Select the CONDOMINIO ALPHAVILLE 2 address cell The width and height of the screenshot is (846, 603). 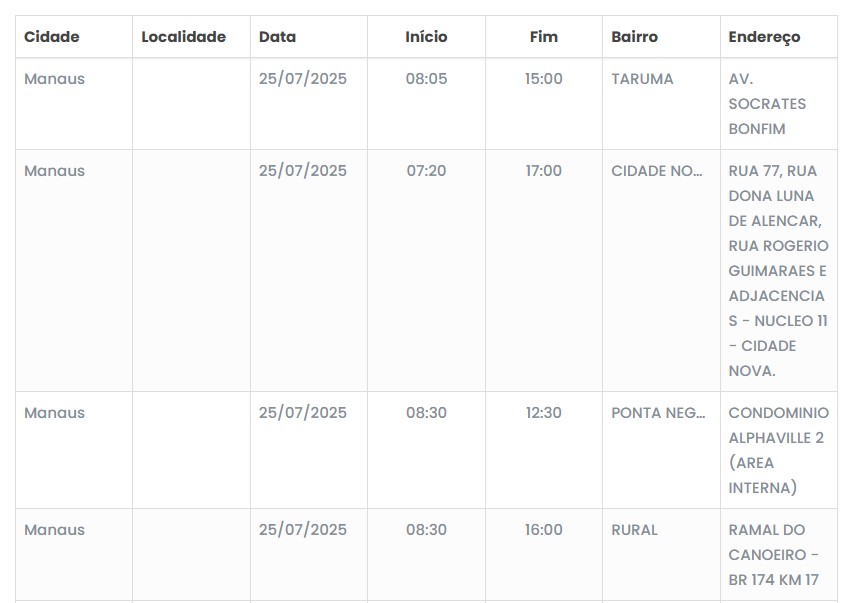pos(778,450)
